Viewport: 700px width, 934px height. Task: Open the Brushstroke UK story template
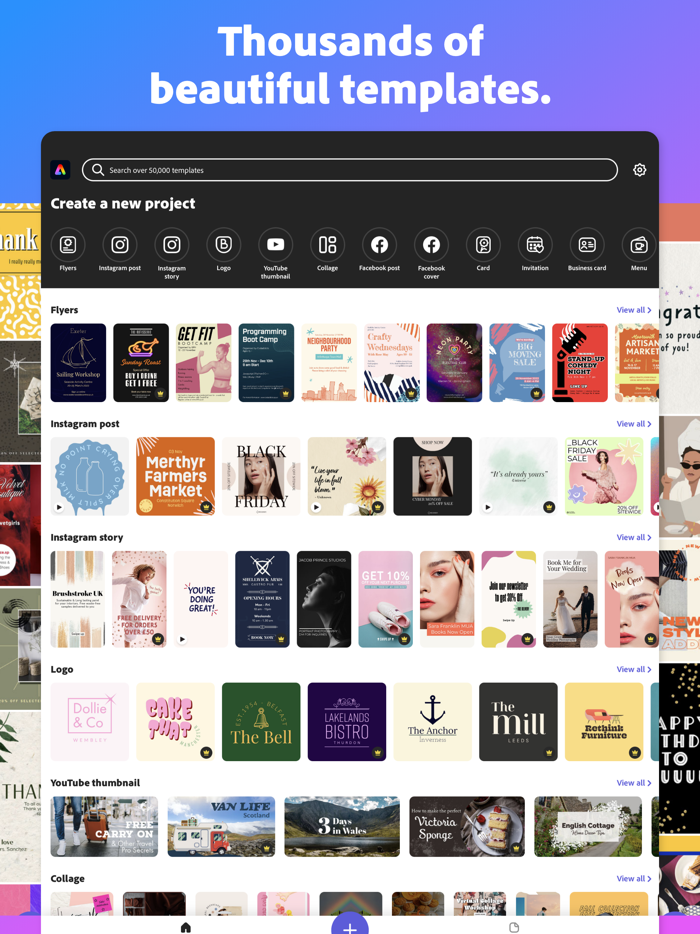[x=78, y=599]
